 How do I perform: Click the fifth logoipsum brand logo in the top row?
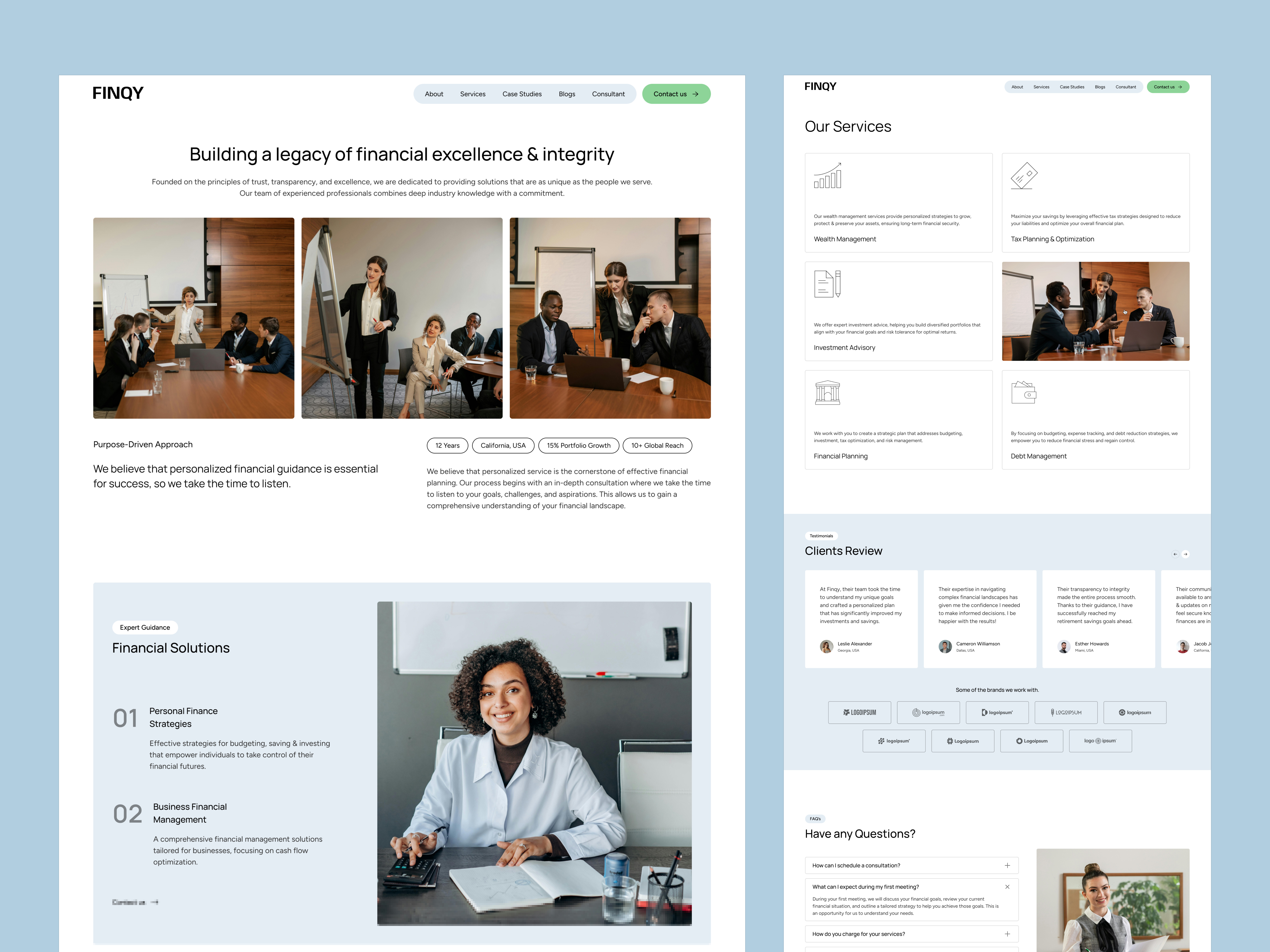point(1135,713)
